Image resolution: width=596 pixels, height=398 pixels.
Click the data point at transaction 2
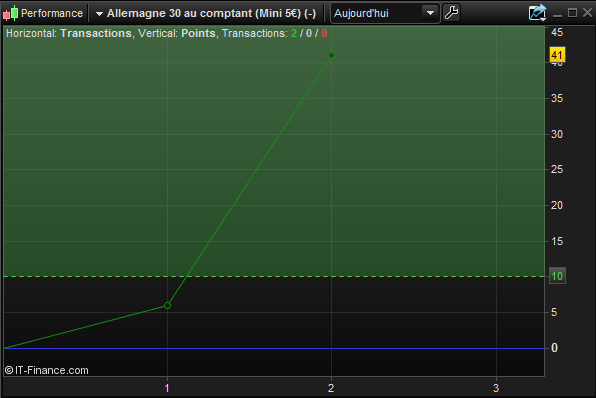(x=331, y=55)
